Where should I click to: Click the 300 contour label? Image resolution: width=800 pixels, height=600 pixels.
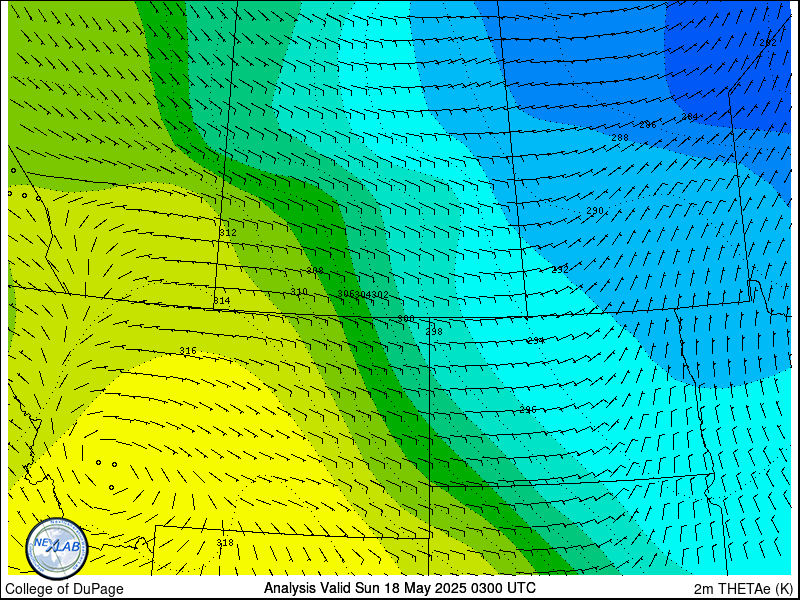406,318
